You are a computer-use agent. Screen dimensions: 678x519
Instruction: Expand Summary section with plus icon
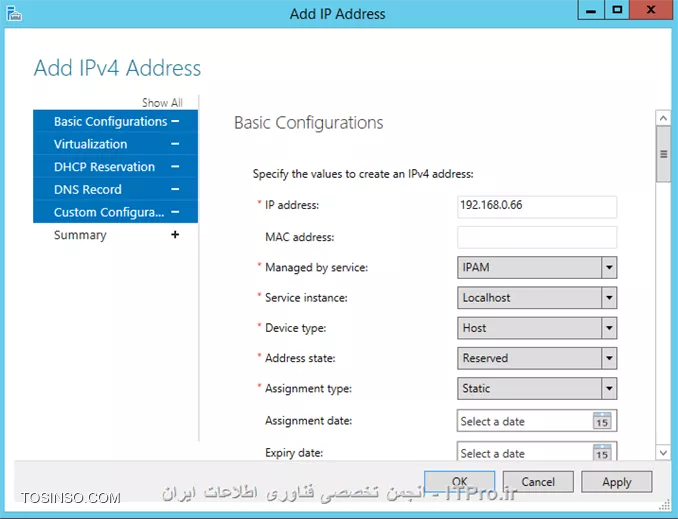point(175,234)
